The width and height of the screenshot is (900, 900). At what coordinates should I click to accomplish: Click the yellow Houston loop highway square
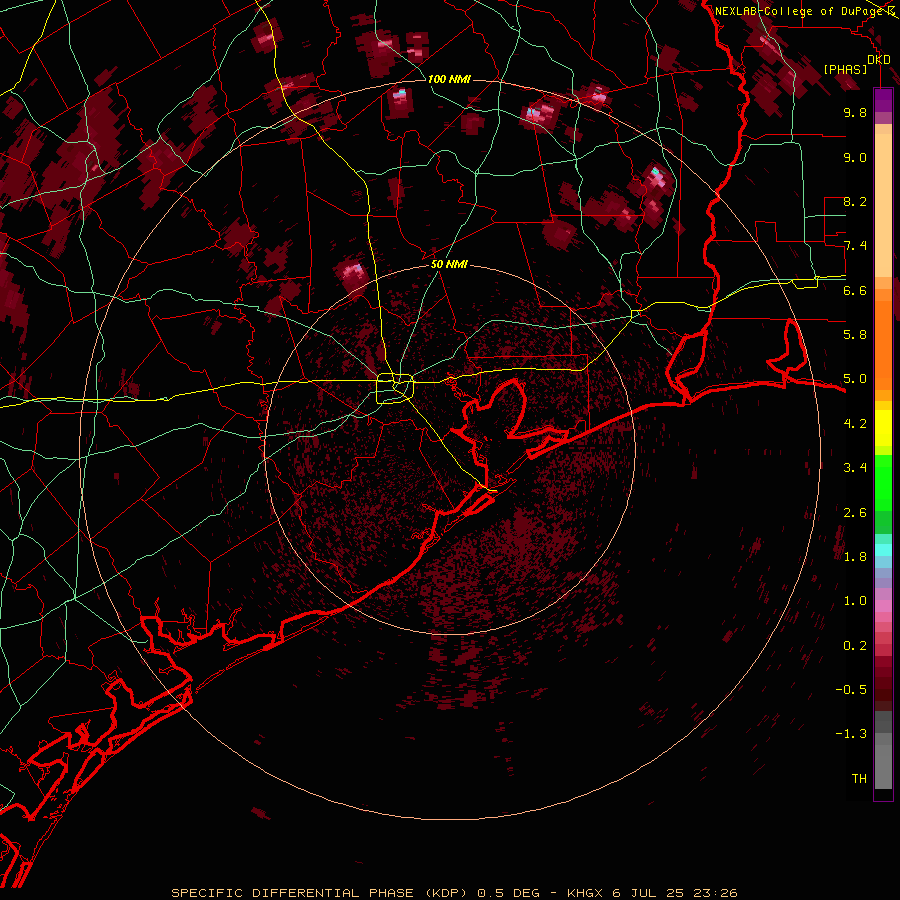point(395,388)
